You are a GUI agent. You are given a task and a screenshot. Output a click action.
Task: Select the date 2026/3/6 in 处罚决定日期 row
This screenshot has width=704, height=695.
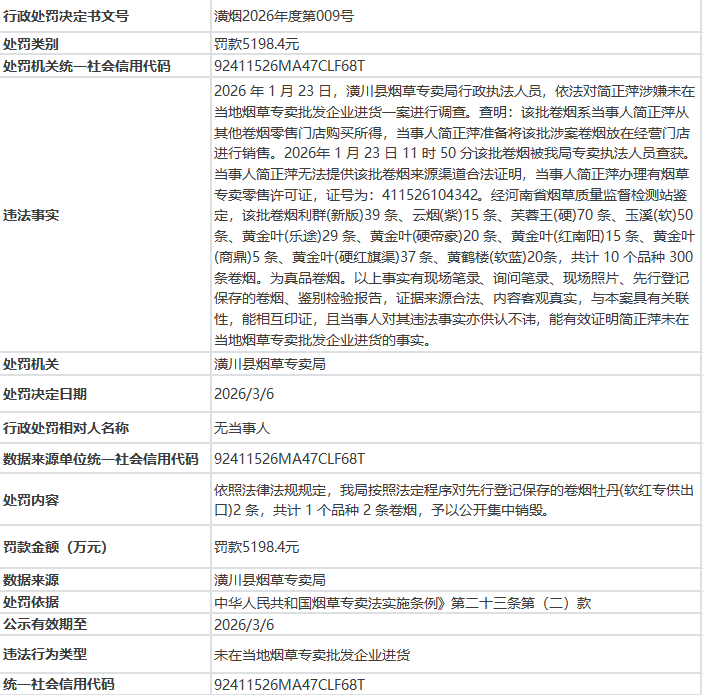(244, 394)
